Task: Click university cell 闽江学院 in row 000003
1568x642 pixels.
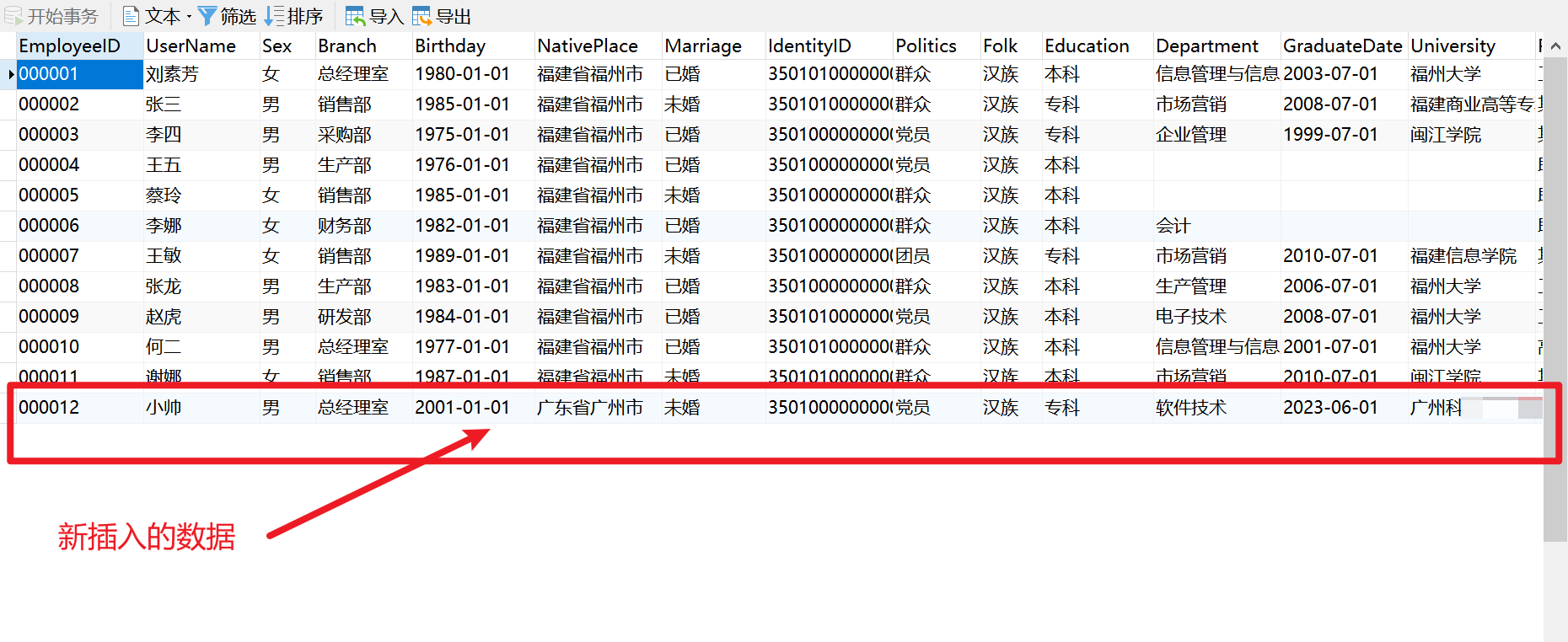Action: click(1471, 135)
